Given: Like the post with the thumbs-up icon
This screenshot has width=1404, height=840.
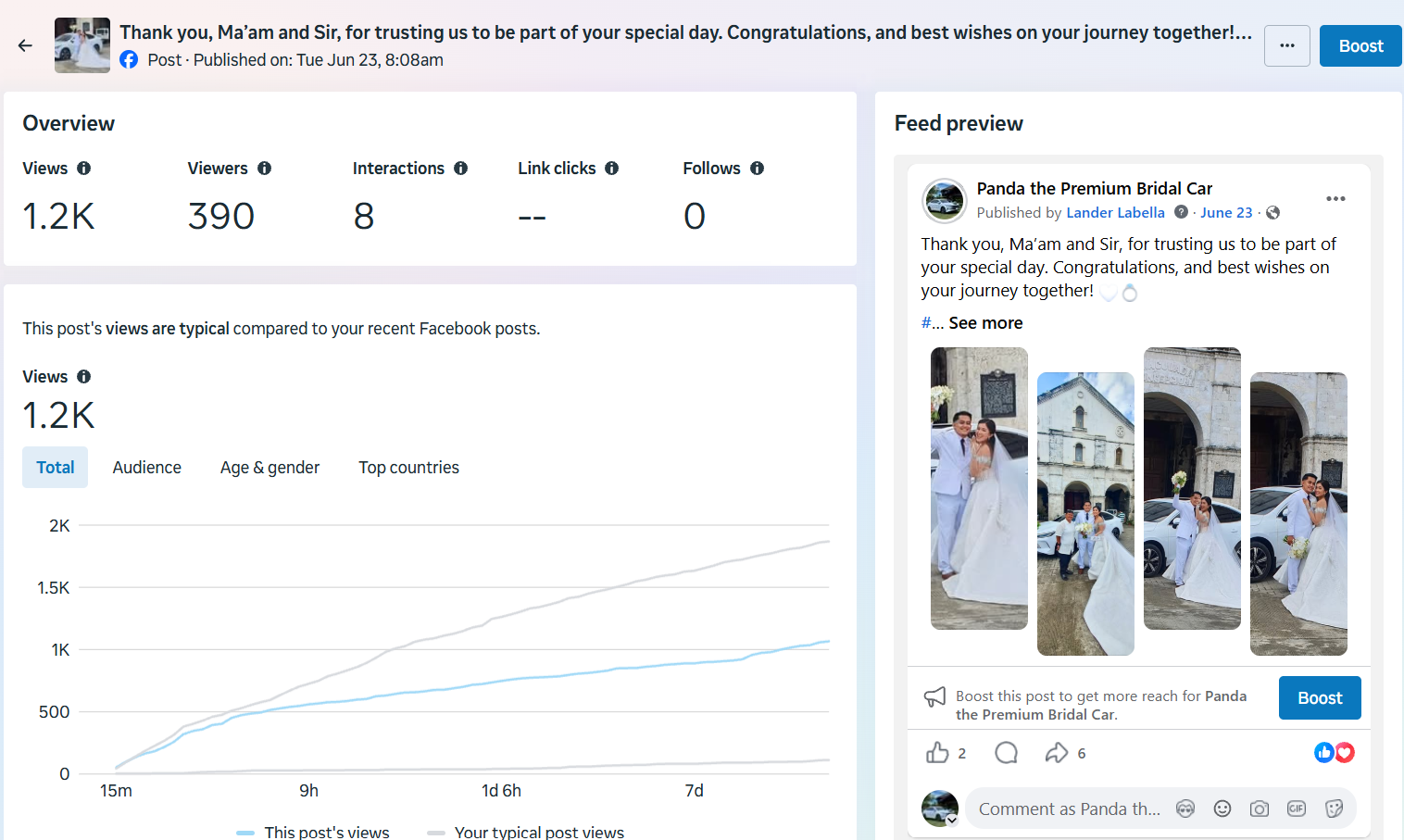Looking at the screenshot, I should tap(937, 753).
